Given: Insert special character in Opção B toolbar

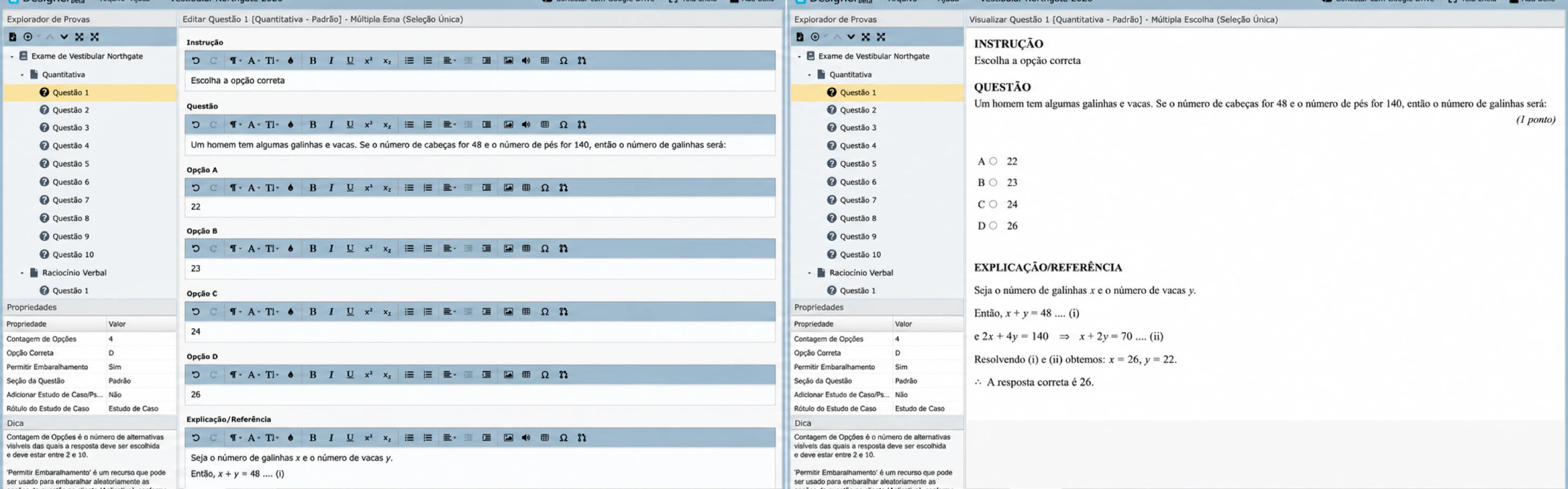Looking at the screenshot, I should coord(545,248).
